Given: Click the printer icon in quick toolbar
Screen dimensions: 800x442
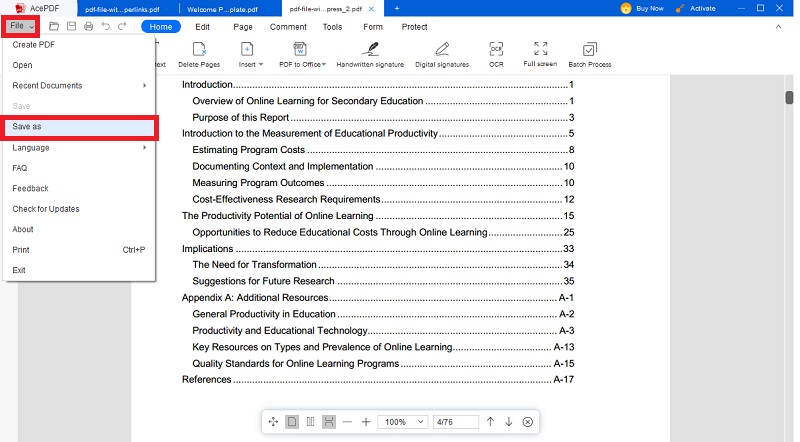Looking at the screenshot, I should click(88, 26).
